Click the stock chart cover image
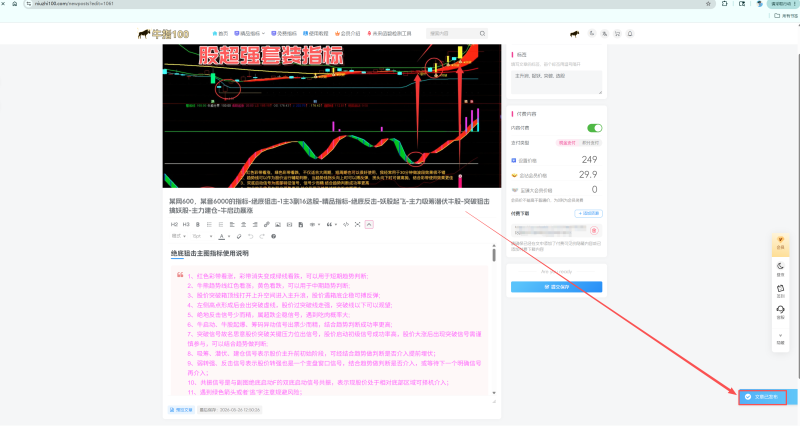 332,116
